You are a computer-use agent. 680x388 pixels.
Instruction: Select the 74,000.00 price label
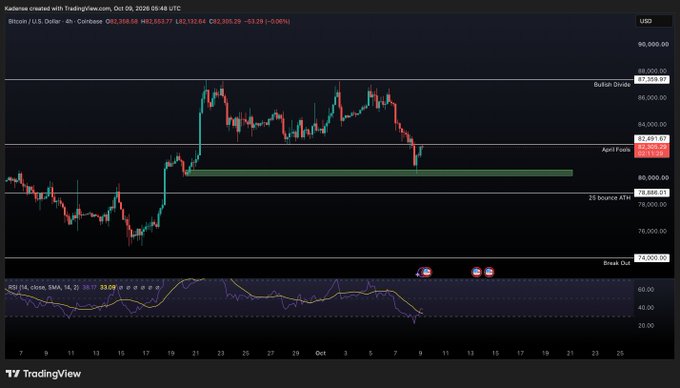[651, 258]
